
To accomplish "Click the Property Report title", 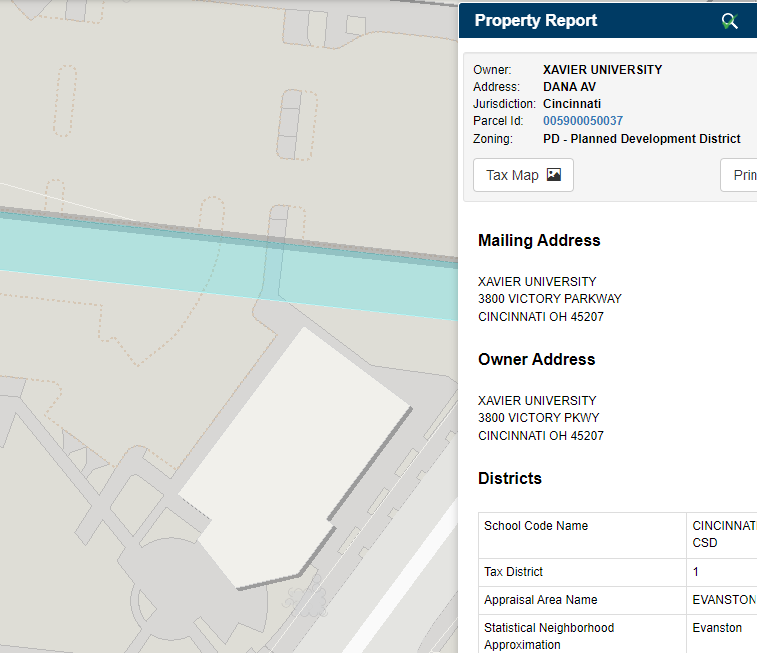I will click(536, 20).
